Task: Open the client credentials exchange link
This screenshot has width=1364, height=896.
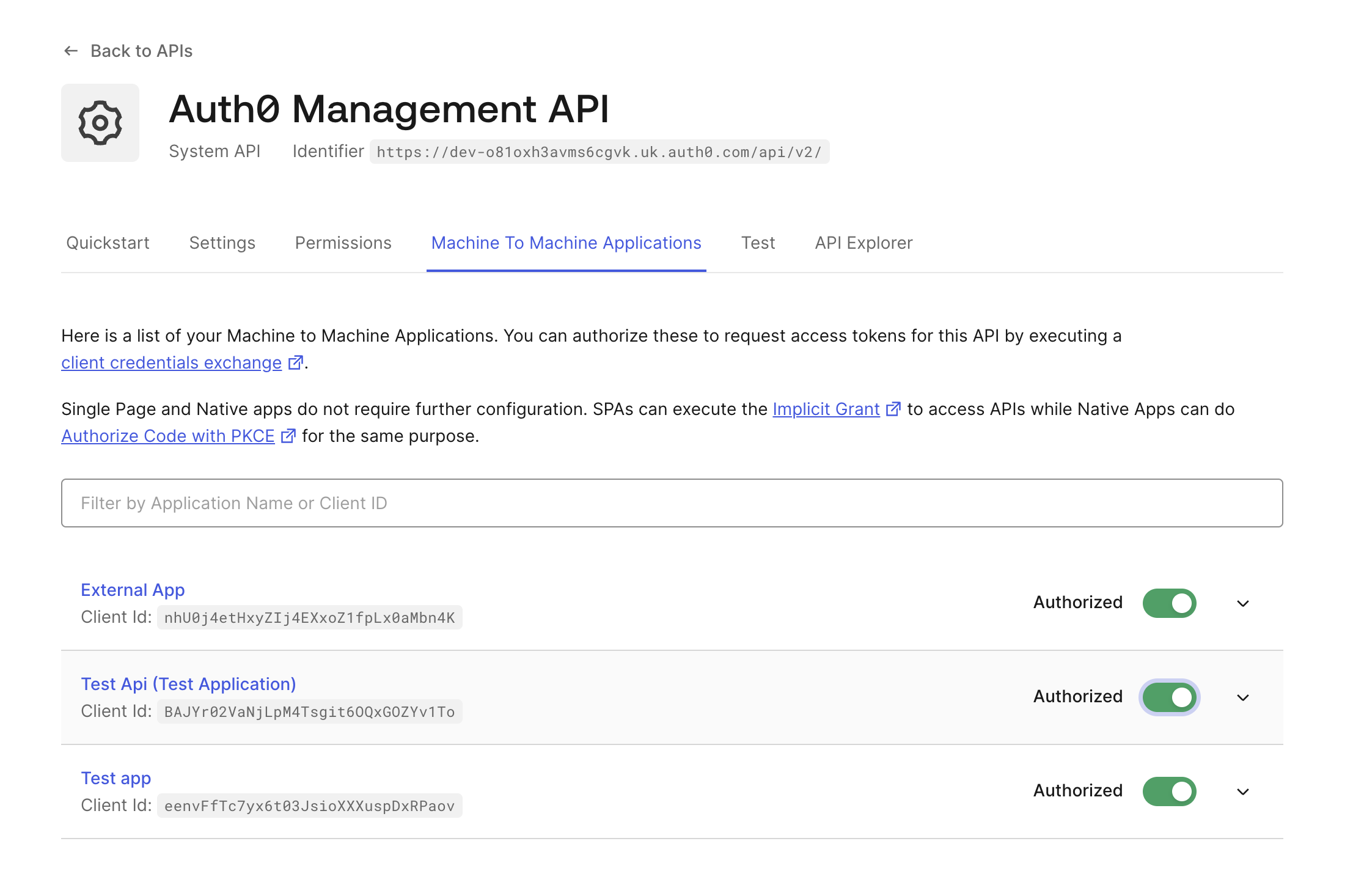Action: [x=171, y=362]
